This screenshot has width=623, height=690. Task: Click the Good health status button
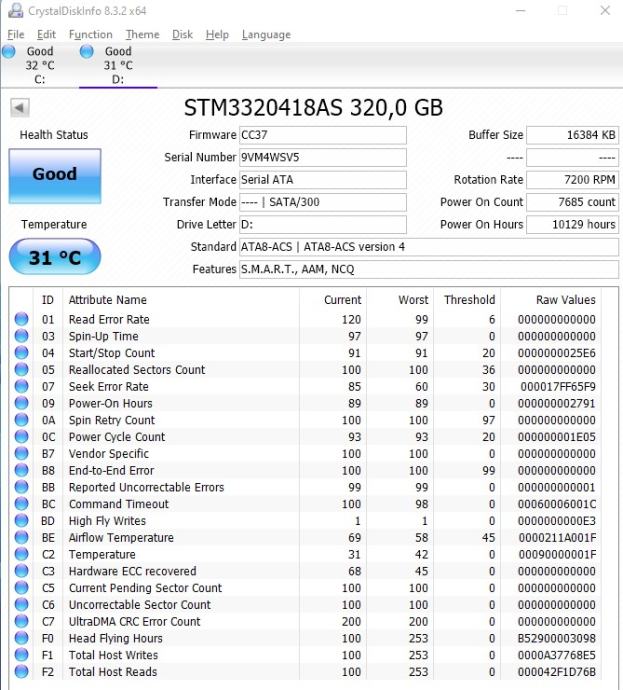[x=55, y=176]
